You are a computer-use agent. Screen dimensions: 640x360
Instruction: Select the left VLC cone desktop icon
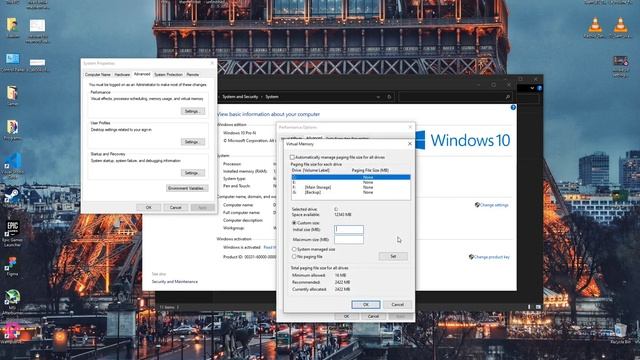click(595, 25)
